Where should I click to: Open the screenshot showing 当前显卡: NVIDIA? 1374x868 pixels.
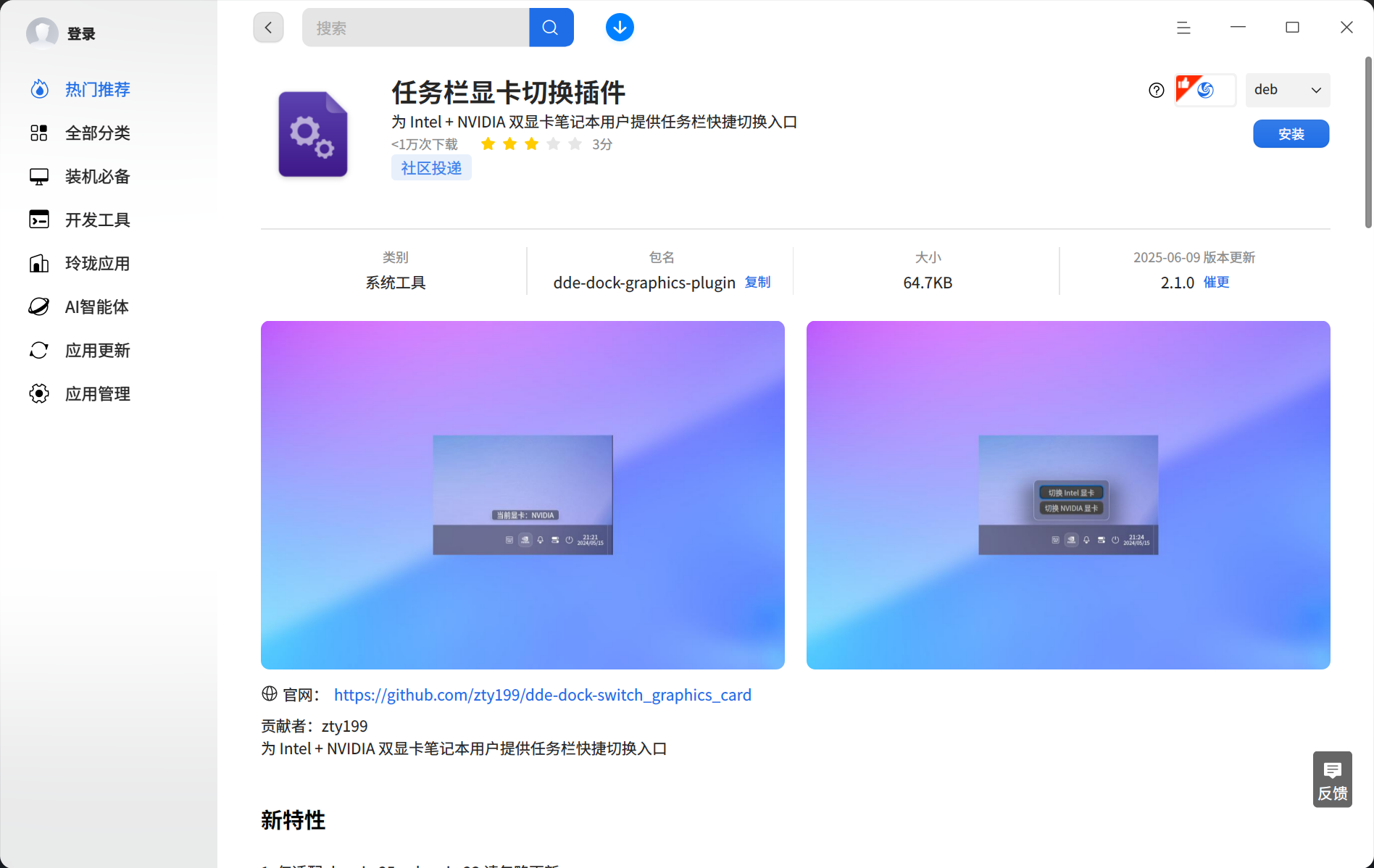click(x=522, y=495)
